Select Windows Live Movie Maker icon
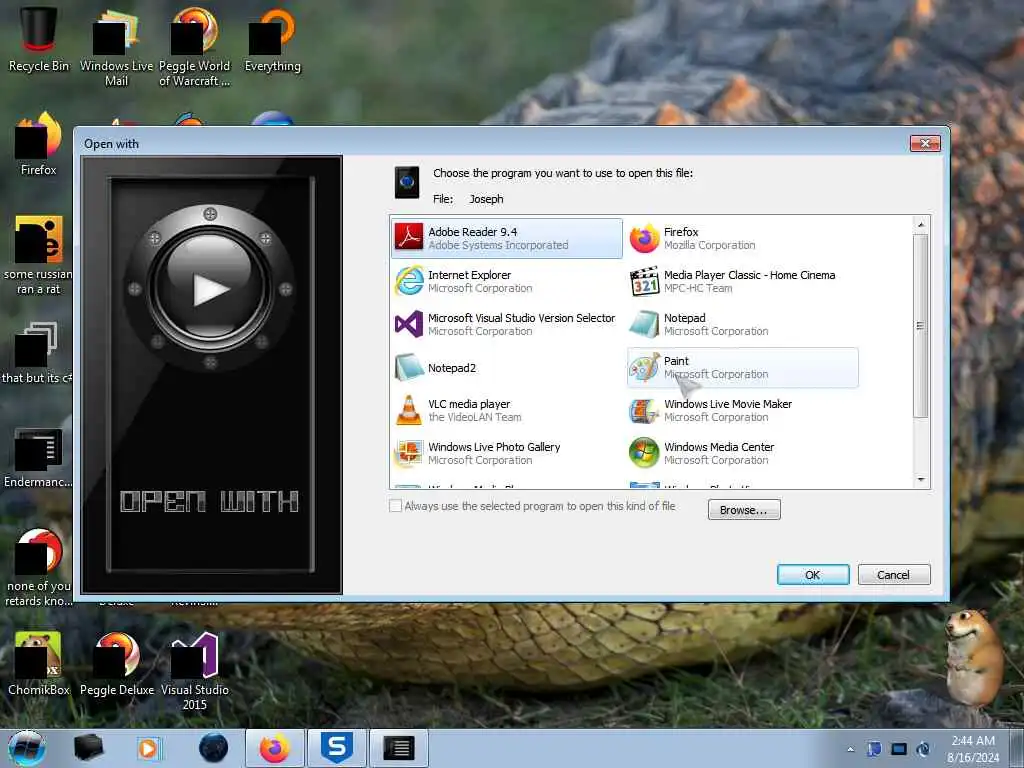Image resolution: width=1024 pixels, height=768 pixels. (644, 410)
